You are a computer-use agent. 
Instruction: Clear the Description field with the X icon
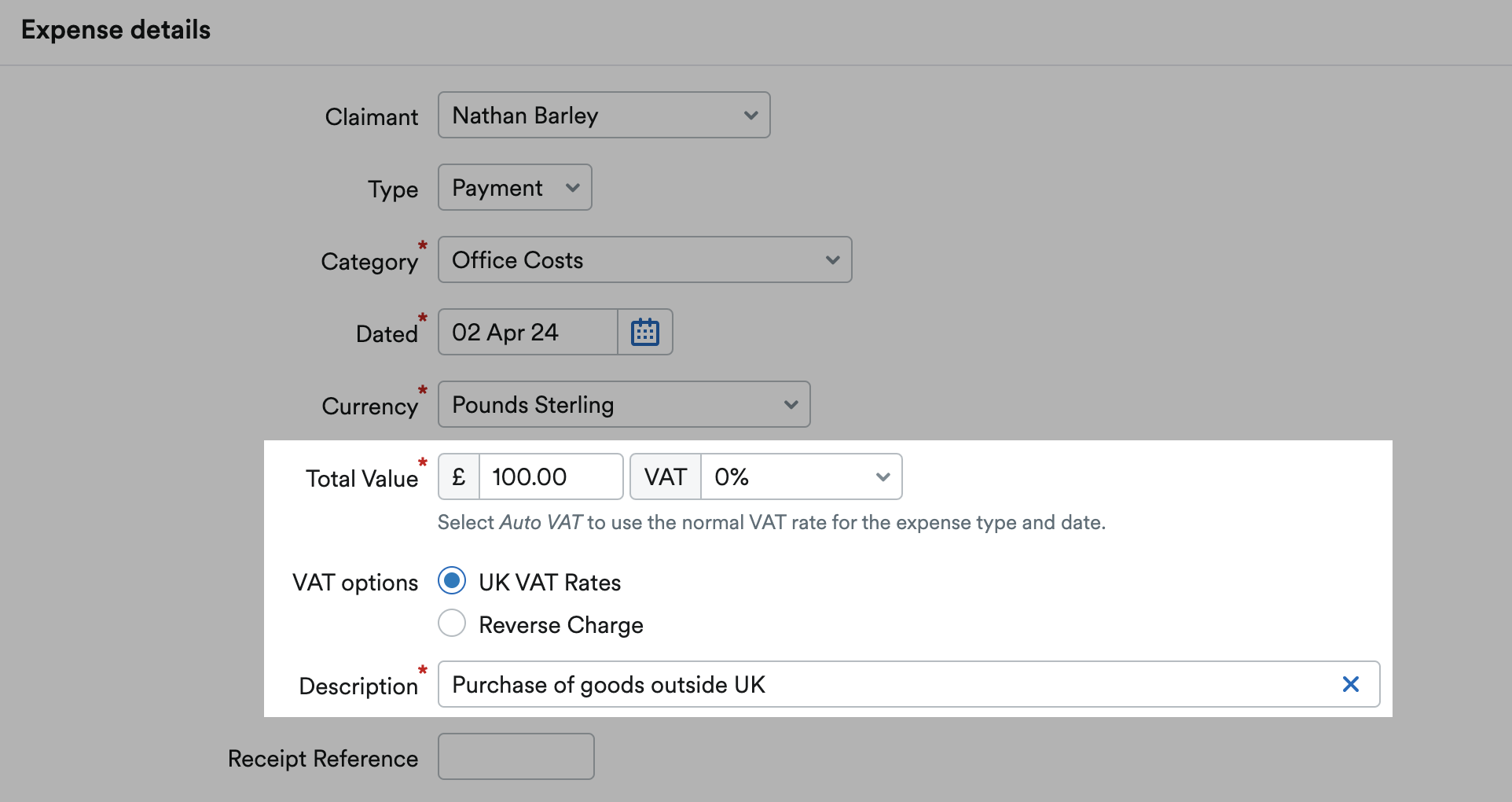point(1350,684)
